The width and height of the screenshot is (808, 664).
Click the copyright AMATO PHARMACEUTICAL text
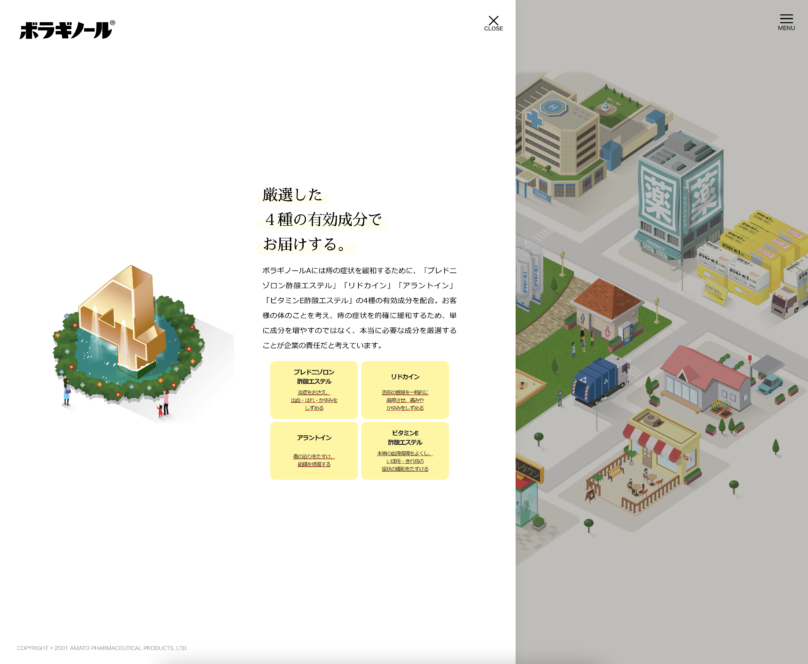coord(102,648)
